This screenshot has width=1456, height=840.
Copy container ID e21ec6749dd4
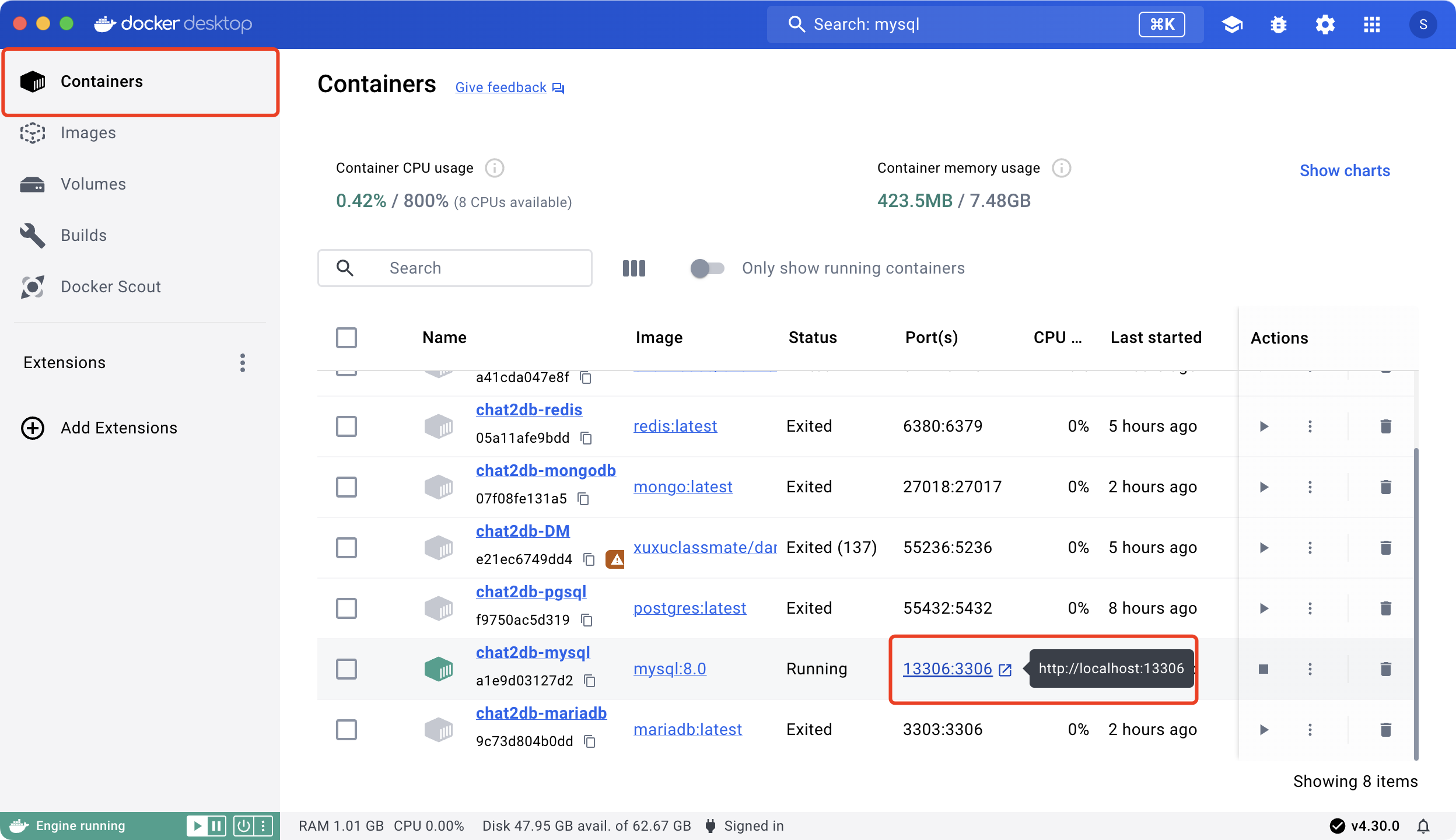(589, 559)
